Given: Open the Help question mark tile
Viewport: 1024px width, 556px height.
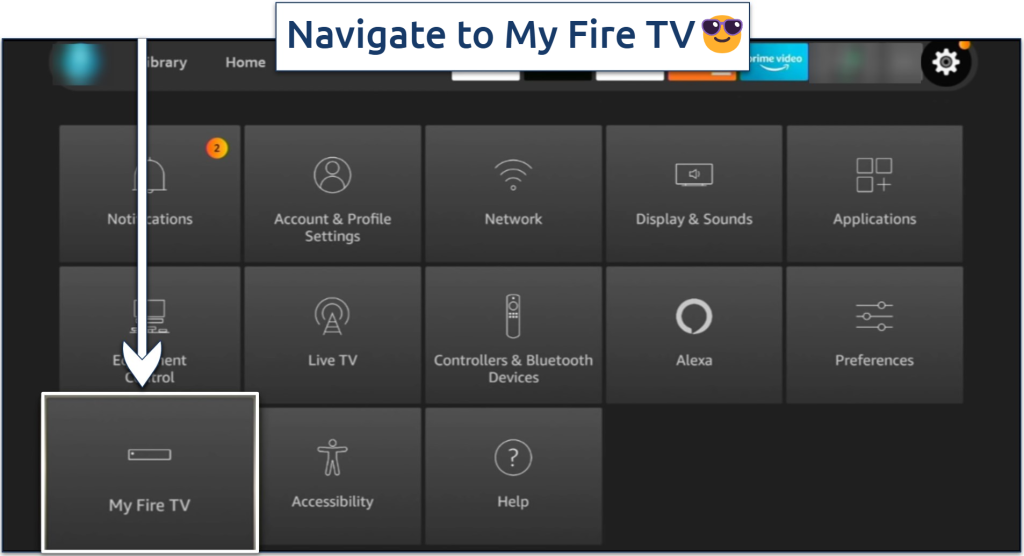Looking at the screenshot, I should [x=513, y=476].
